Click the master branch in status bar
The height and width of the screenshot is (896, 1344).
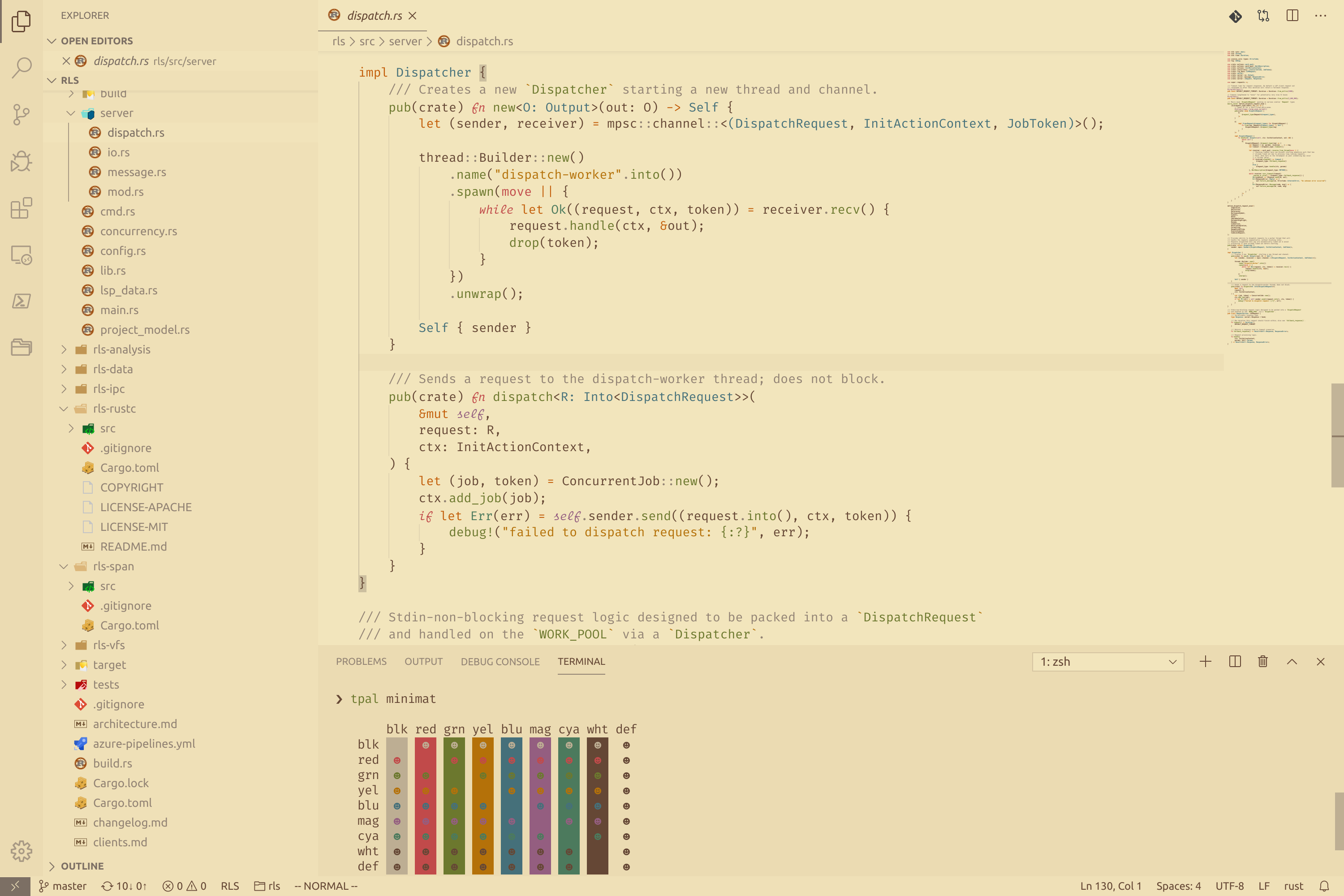63,886
